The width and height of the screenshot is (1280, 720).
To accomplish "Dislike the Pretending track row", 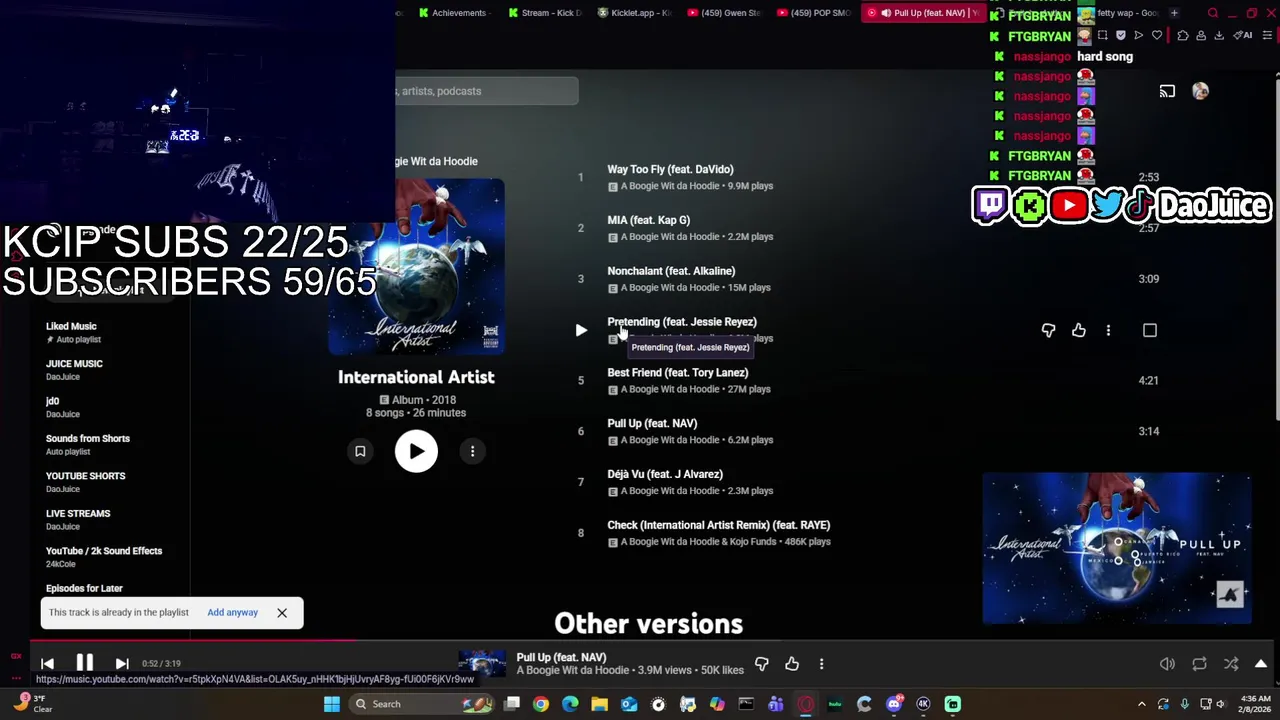I will (x=1048, y=330).
